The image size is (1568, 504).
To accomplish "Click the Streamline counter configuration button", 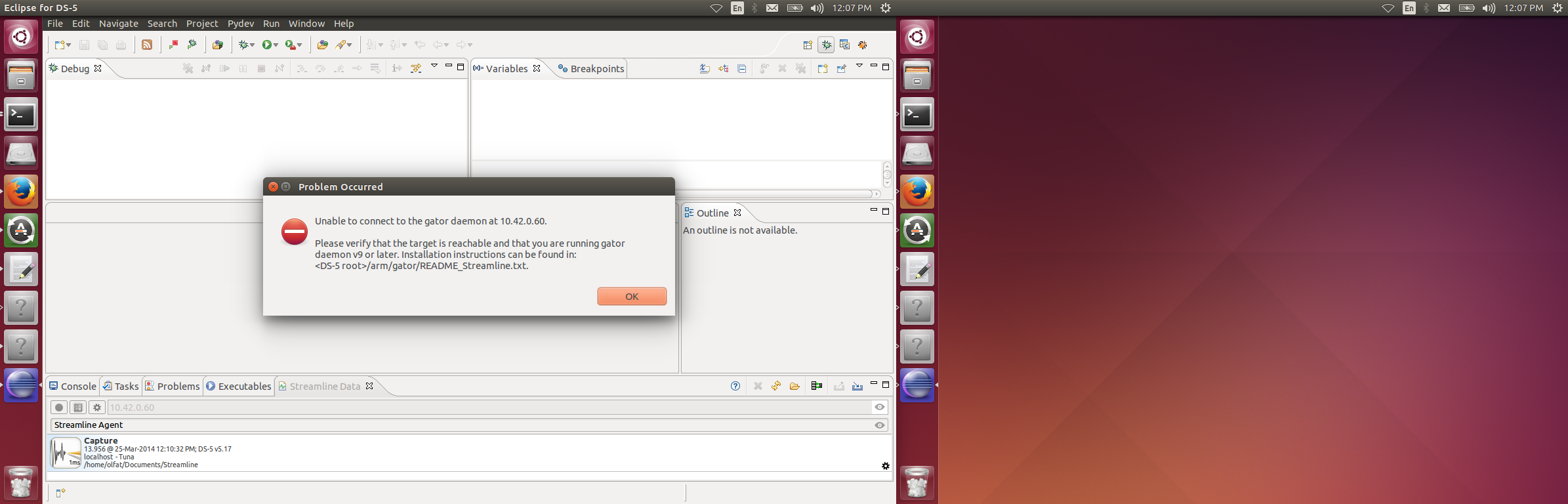I will click(x=78, y=408).
